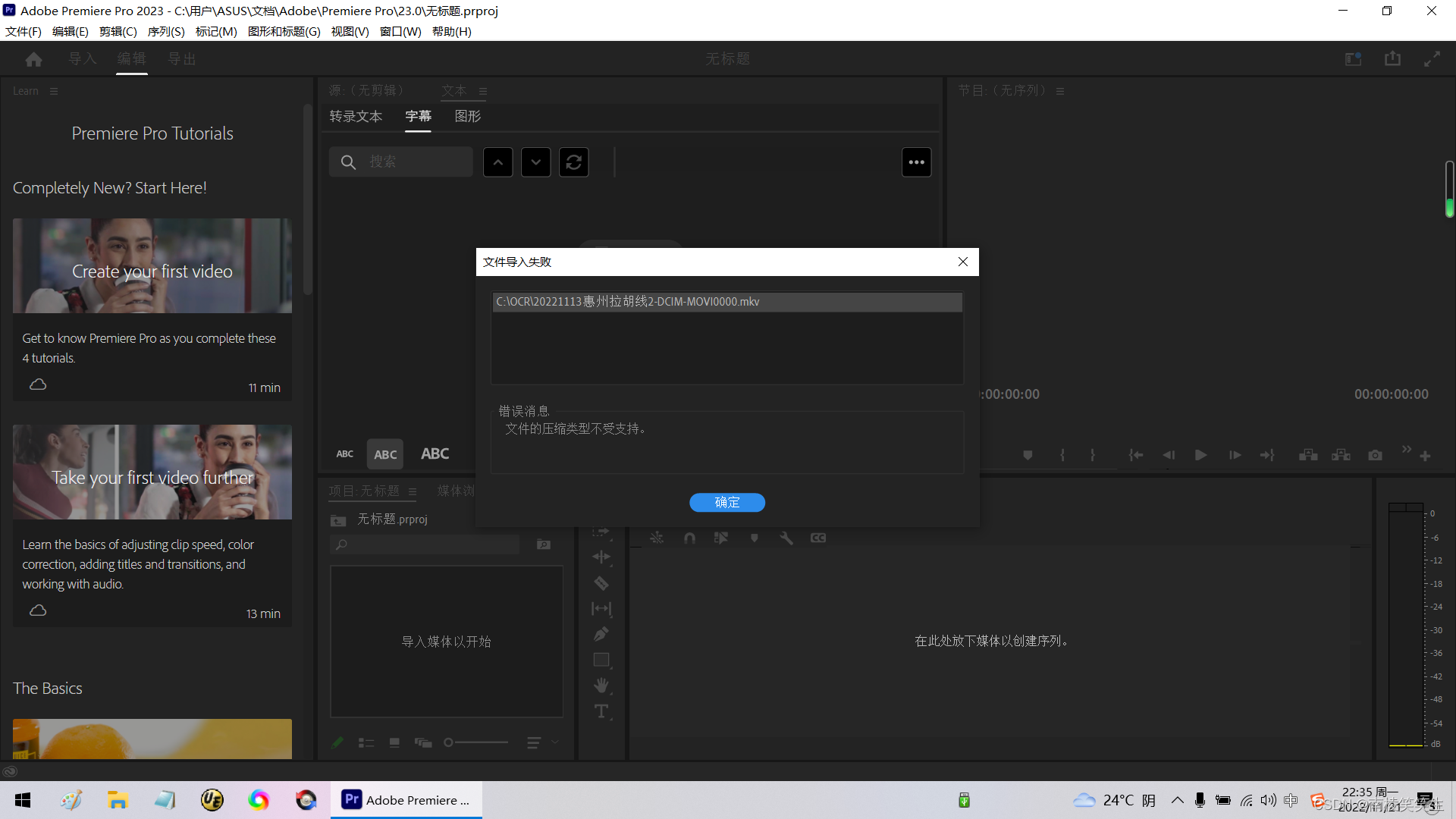Image resolution: width=1456 pixels, height=819 pixels.
Task: Click the quick export share icon
Action: tap(1392, 58)
